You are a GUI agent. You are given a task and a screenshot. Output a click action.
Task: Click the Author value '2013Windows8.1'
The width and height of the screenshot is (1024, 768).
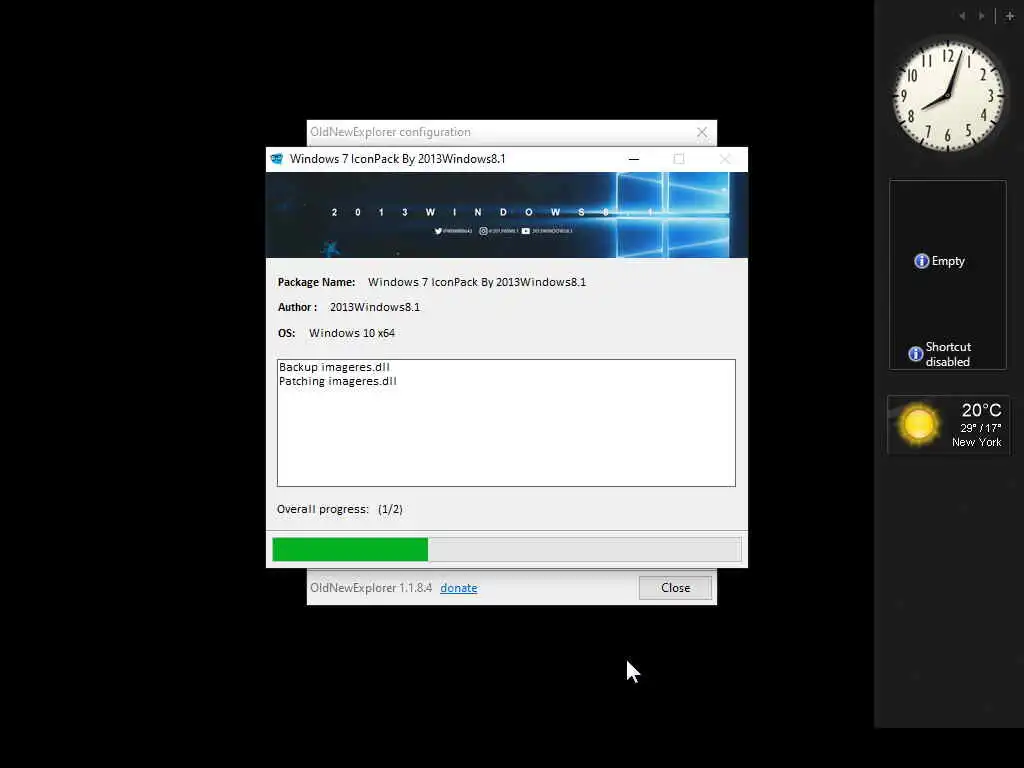pyautogui.click(x=375, y=307)
